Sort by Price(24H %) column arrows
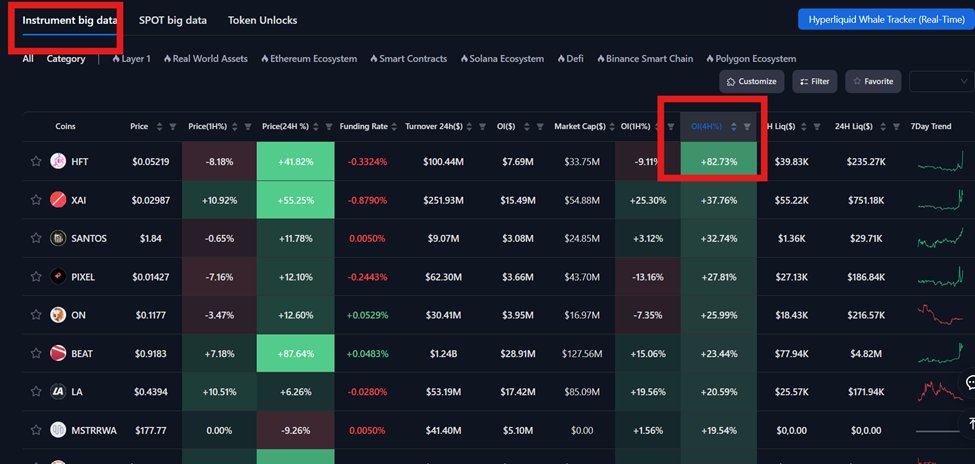The height and width of the screenshot is (464, 975). pos(316,127)
